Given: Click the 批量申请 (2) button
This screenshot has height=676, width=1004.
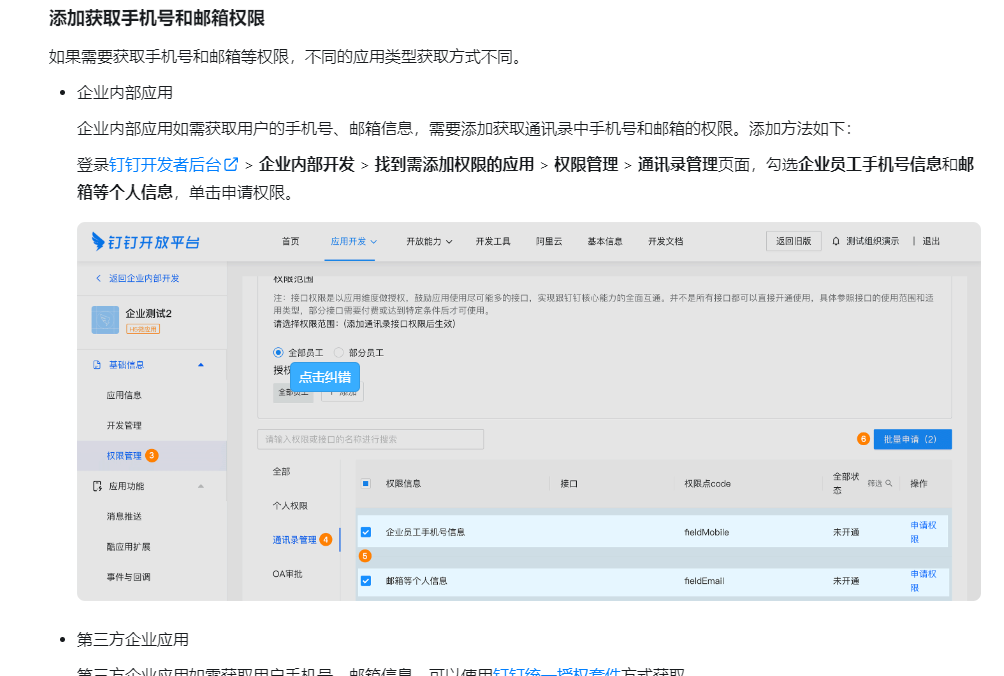Looking at the screenshot, I should coord(912,439).
